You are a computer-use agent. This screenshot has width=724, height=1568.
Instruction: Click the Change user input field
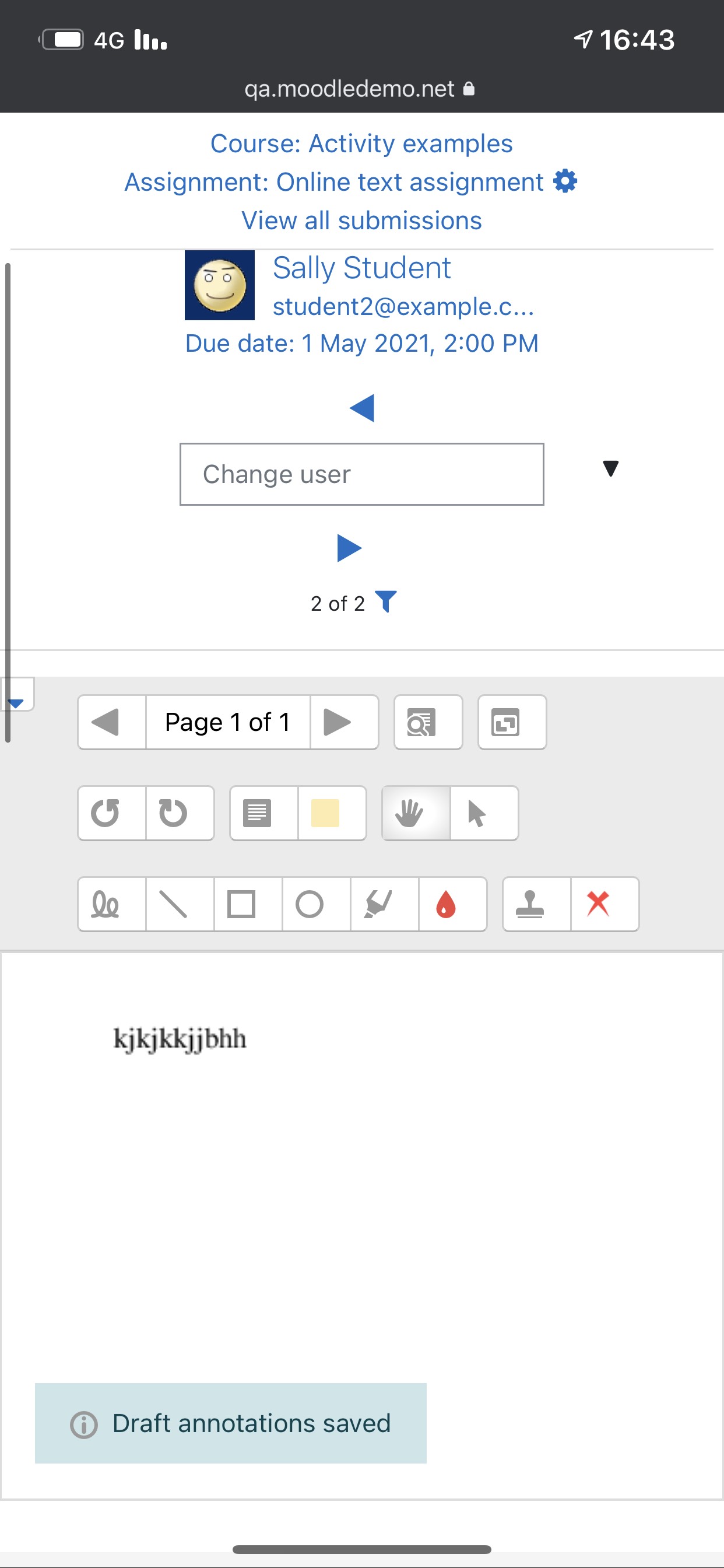(x=362, y=474)
